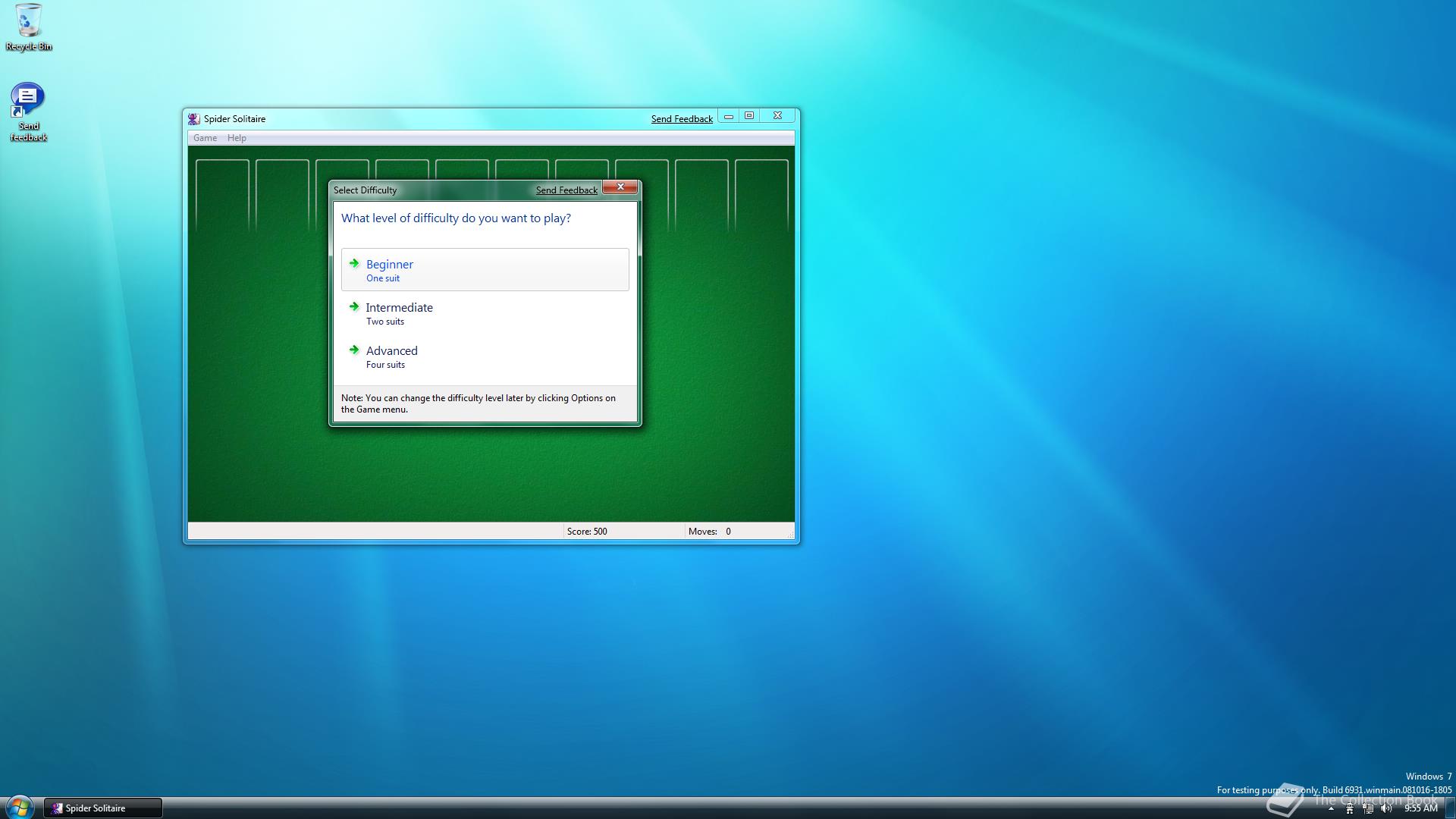This screenshot has height=819, width=1456.
Task: Choose the Beginner one suit difficulty
Action: 485,269
